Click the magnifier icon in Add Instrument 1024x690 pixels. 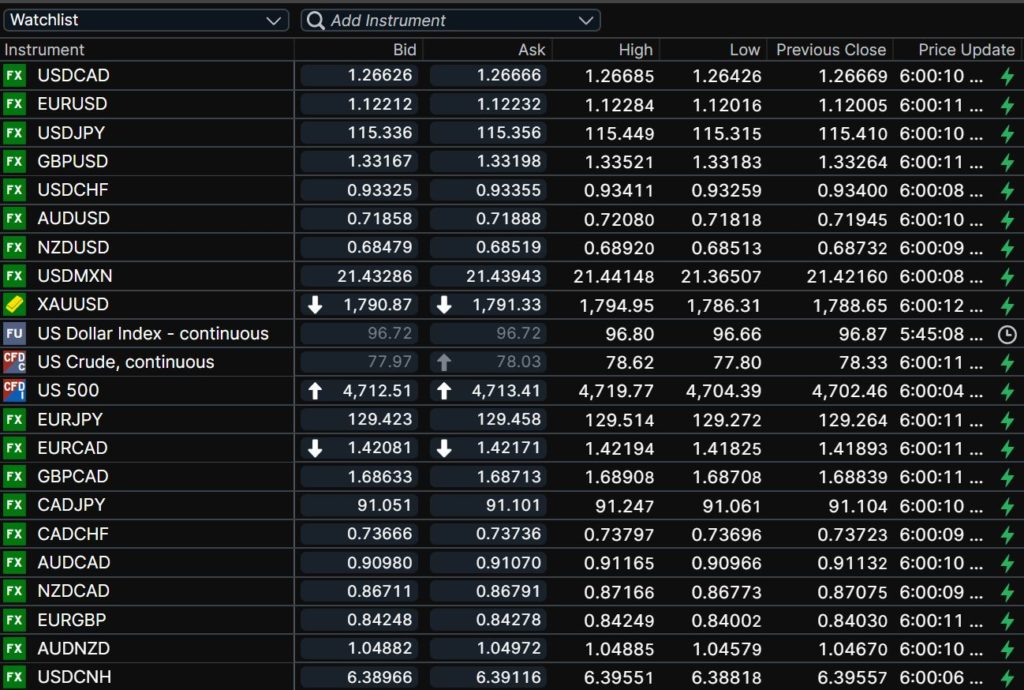315,21
